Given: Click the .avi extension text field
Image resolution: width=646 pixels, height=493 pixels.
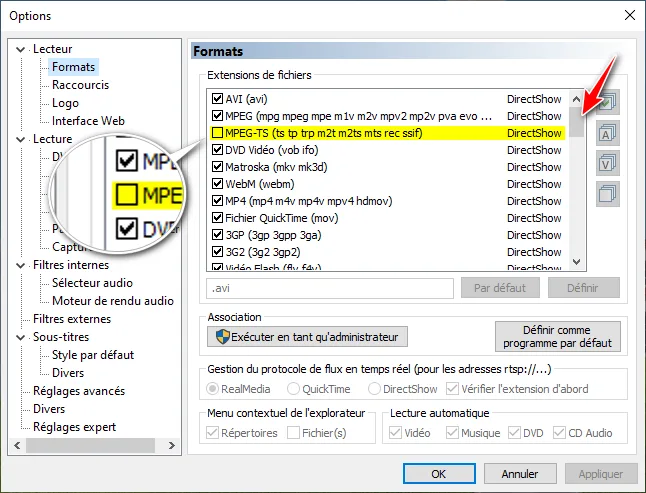Looking at the screenshot, I should [x=330, y=288].
